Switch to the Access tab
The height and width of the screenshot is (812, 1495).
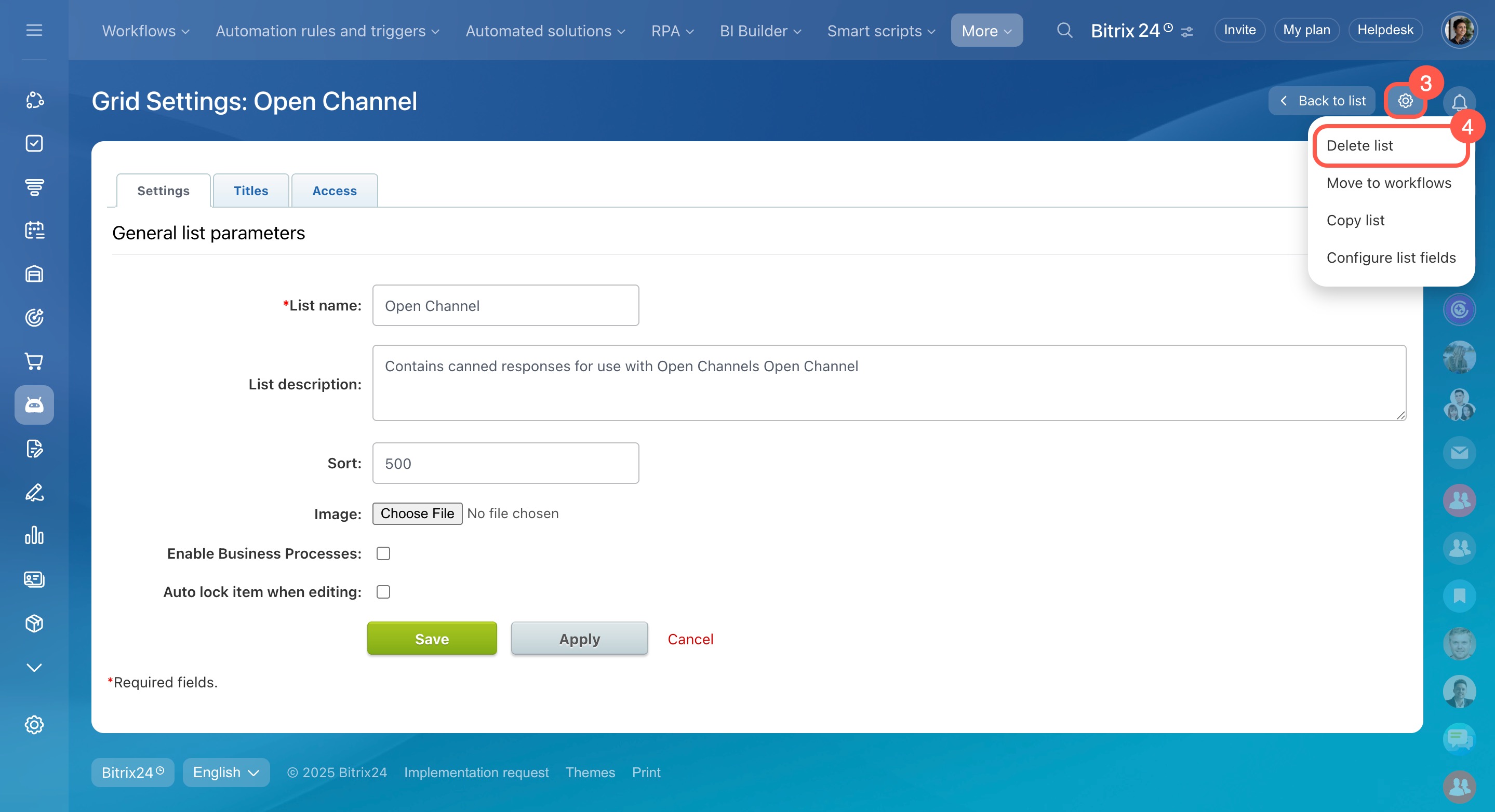click(335, 190)
